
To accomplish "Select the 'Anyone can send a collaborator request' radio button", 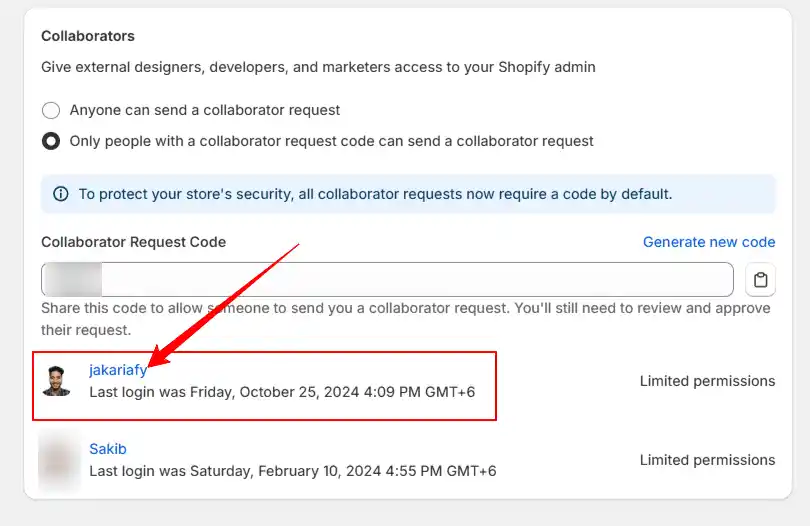I will 51,110.
